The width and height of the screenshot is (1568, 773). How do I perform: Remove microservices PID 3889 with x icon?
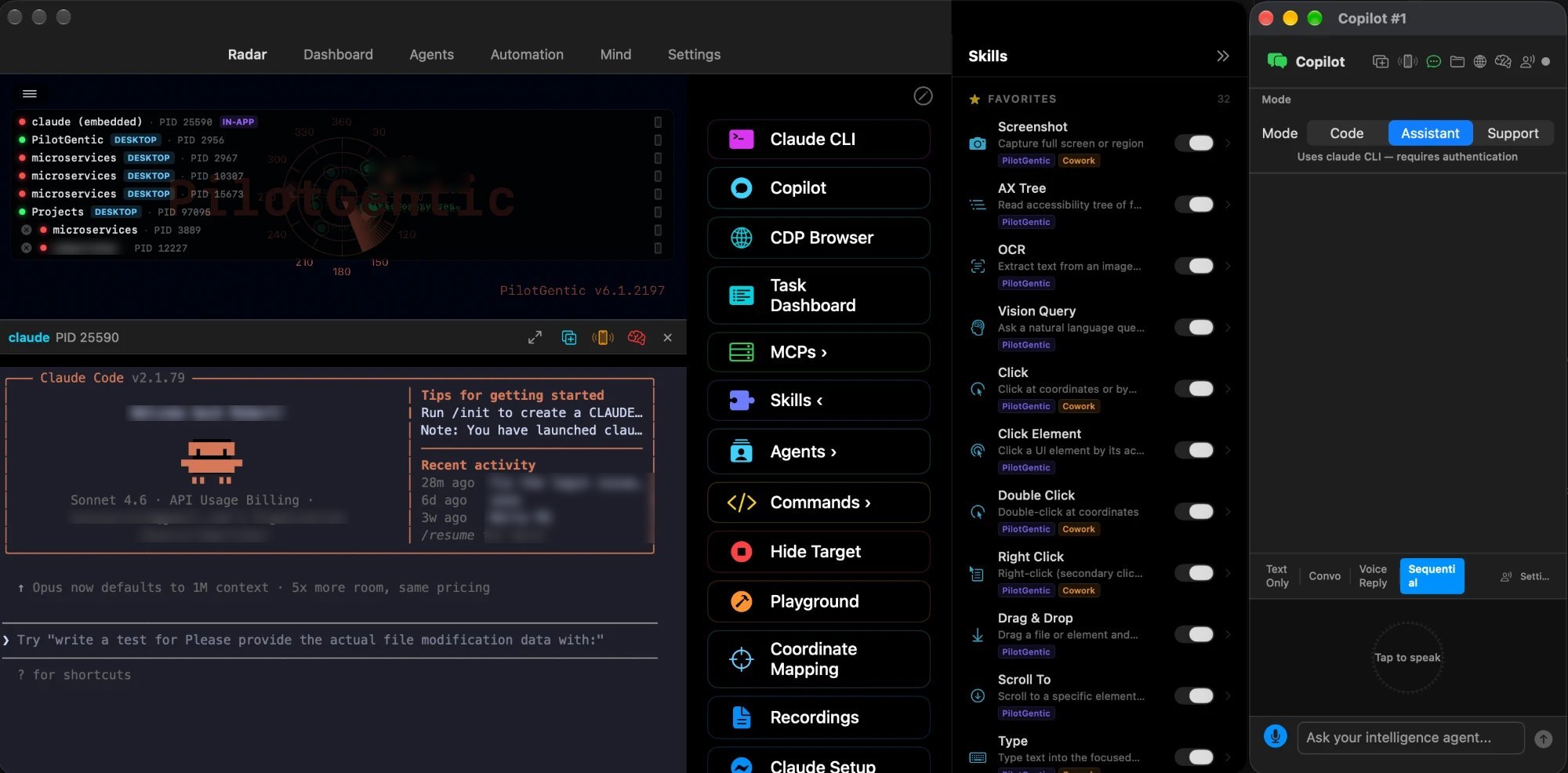27,230
